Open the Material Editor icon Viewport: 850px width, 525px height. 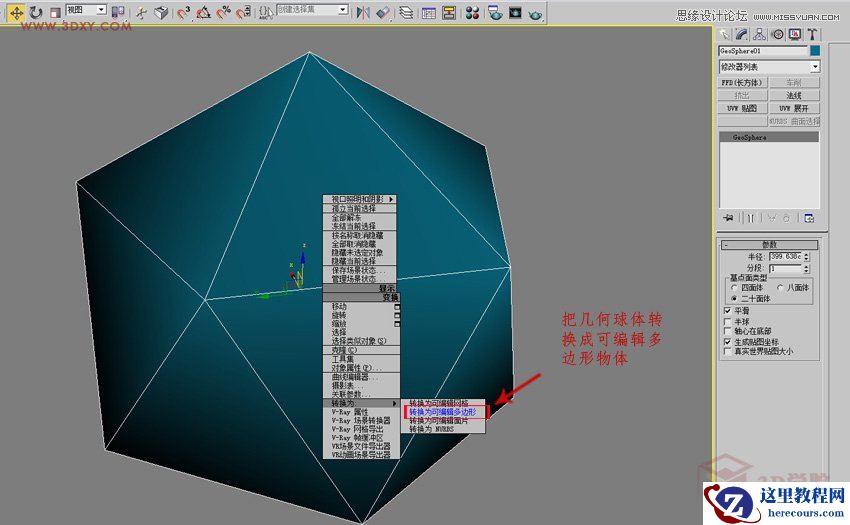pyautogui.click(x=472, y=12)
